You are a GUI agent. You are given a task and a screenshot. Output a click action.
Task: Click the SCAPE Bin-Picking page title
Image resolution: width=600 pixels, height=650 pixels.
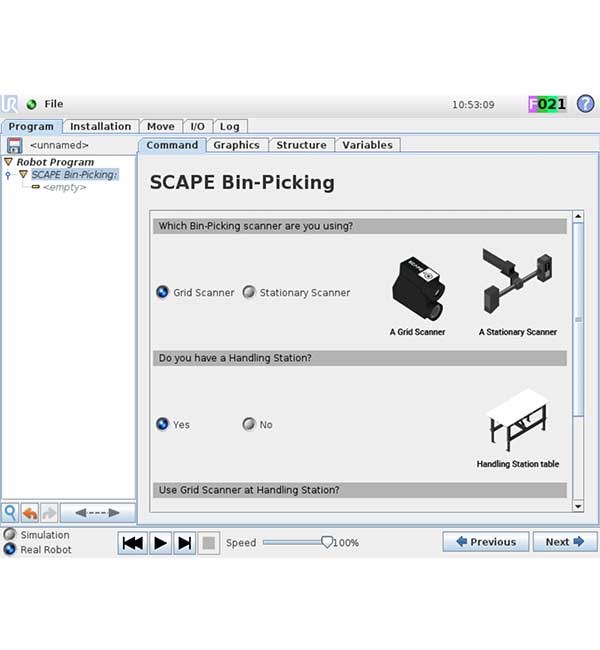[x=242, y=182]
